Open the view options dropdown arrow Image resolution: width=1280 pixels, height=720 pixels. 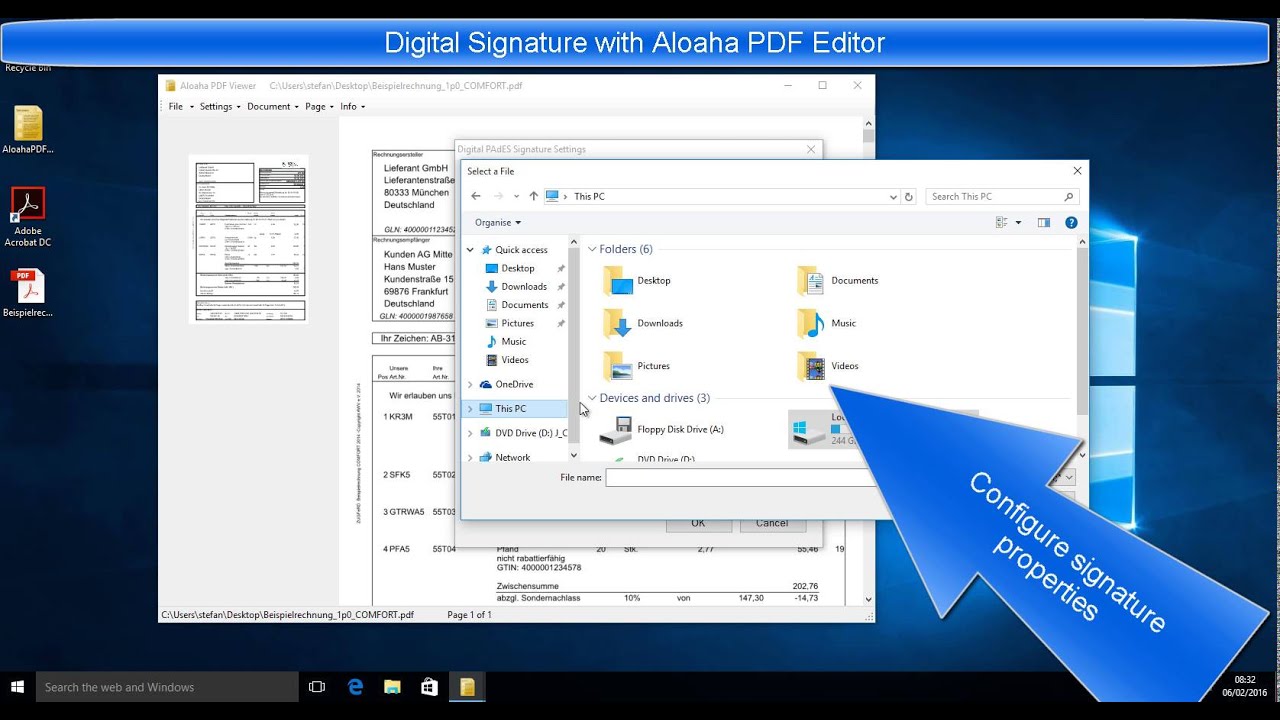point(1018,223)
